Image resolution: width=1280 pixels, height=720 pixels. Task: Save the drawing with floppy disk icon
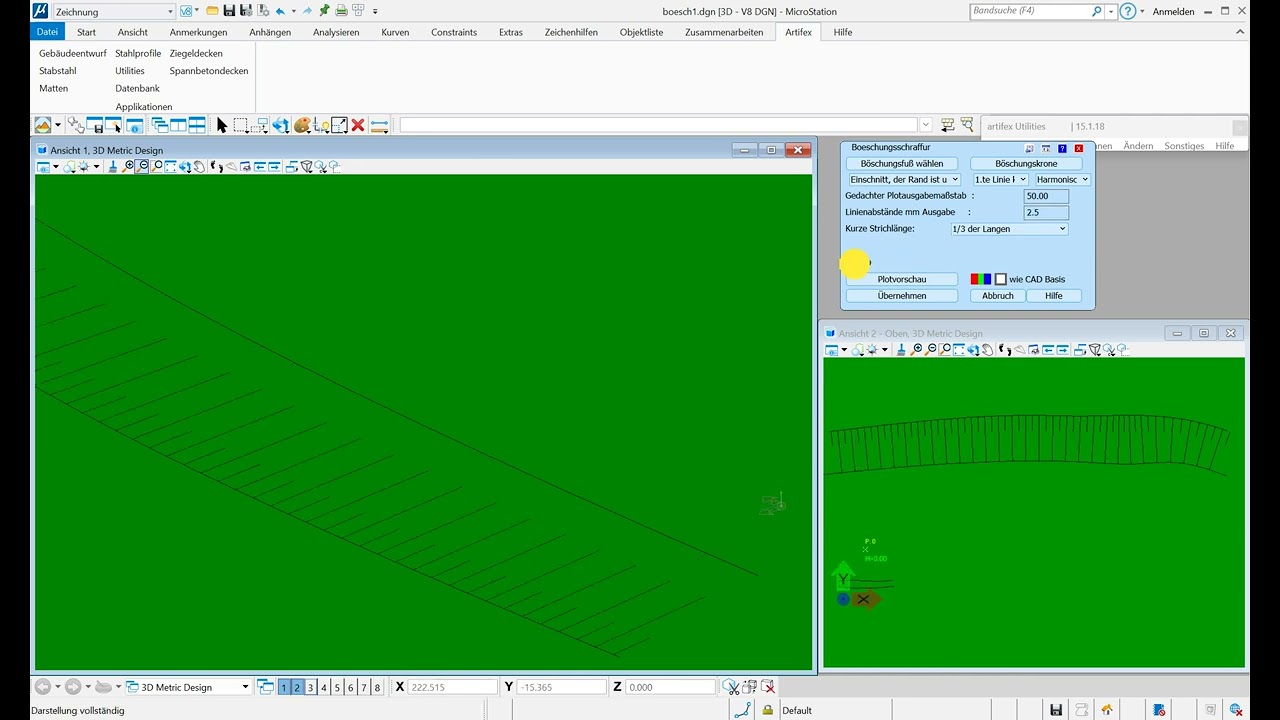(x=229, y=11)
